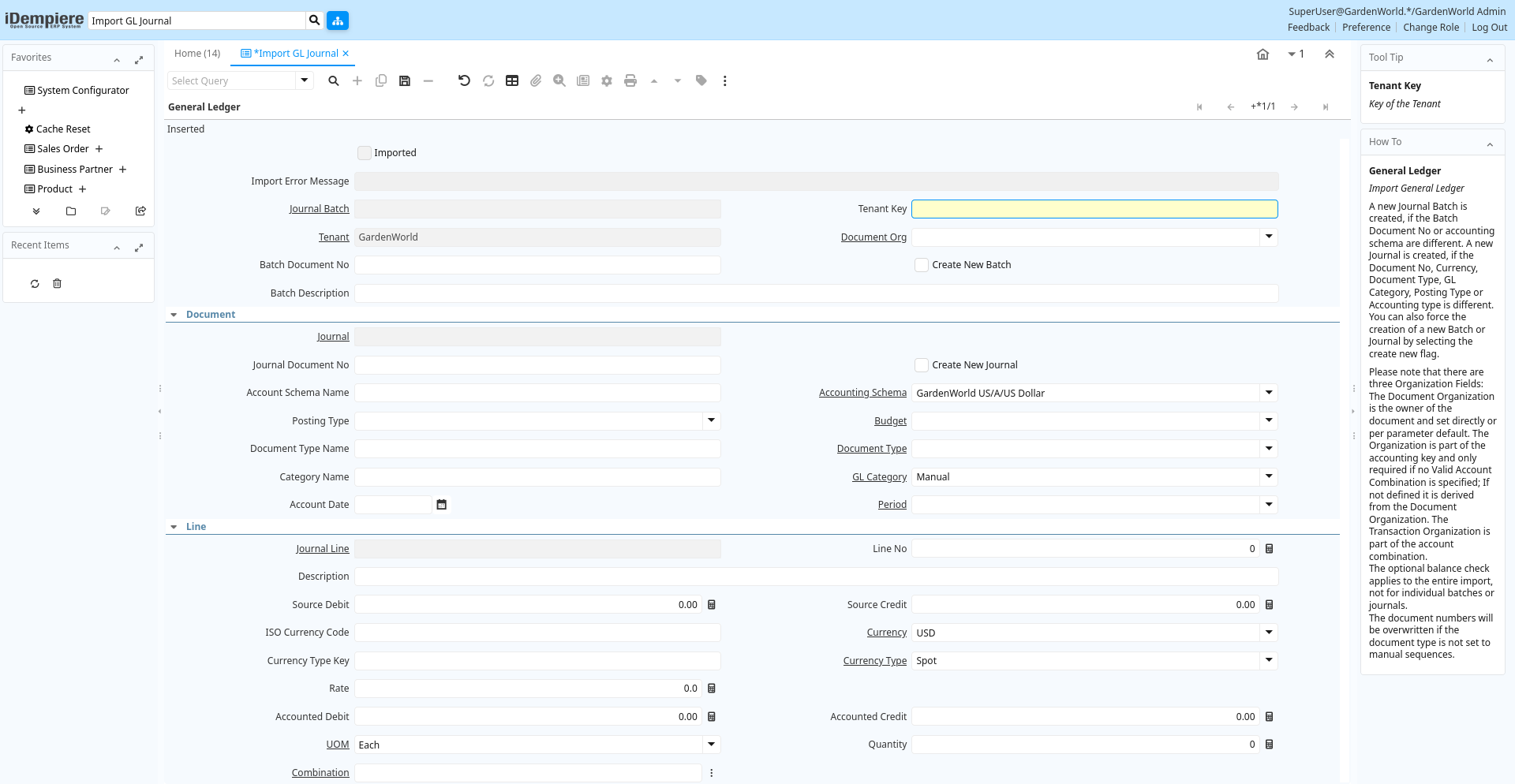Open the Document Org dropdown
This screenshot has width=1515, height=784.
pyautogui.click(x=1269, y=237)
